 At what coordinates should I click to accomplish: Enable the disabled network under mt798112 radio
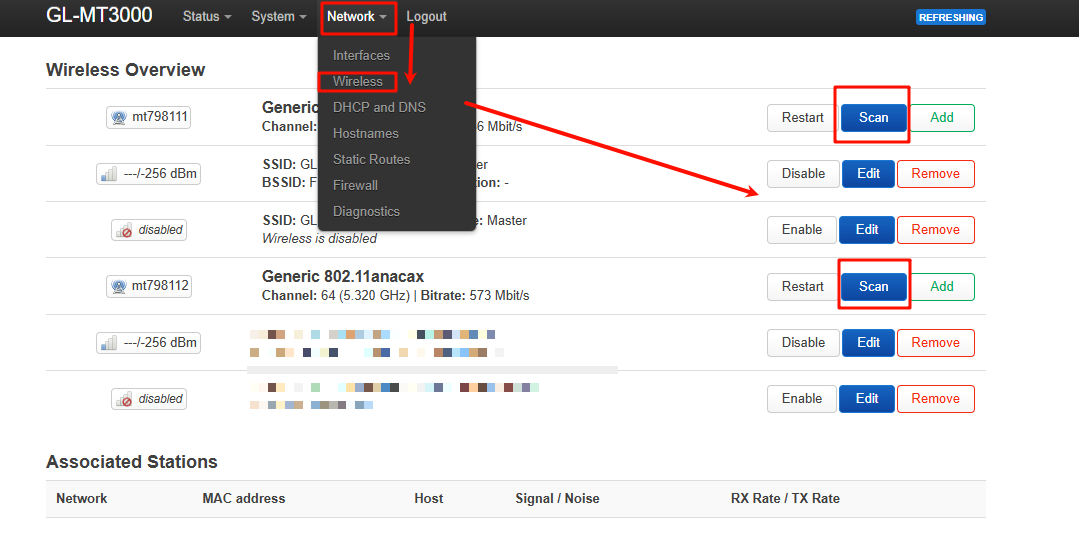[801, 398]
